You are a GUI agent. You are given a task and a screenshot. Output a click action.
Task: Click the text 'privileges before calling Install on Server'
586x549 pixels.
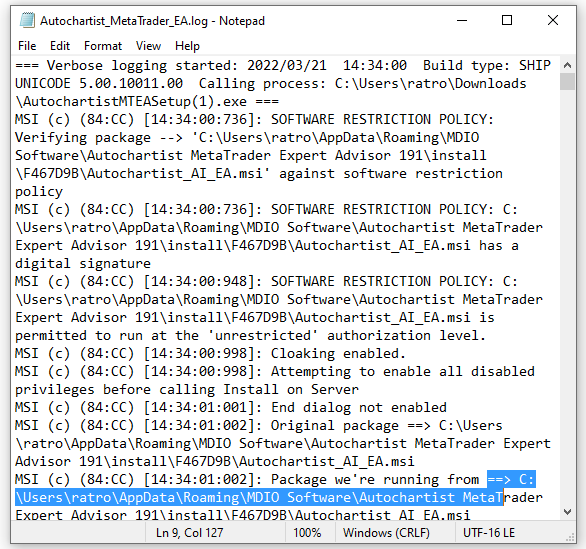click(x=187, y=389)
